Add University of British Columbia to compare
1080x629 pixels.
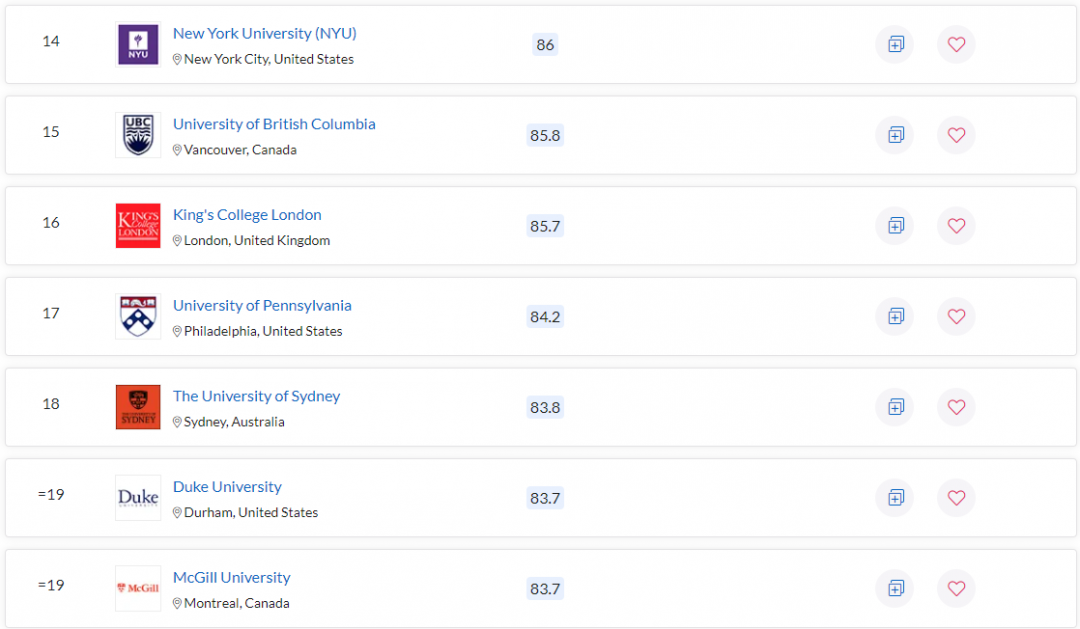pyautogui.click(x=895, y=135)
